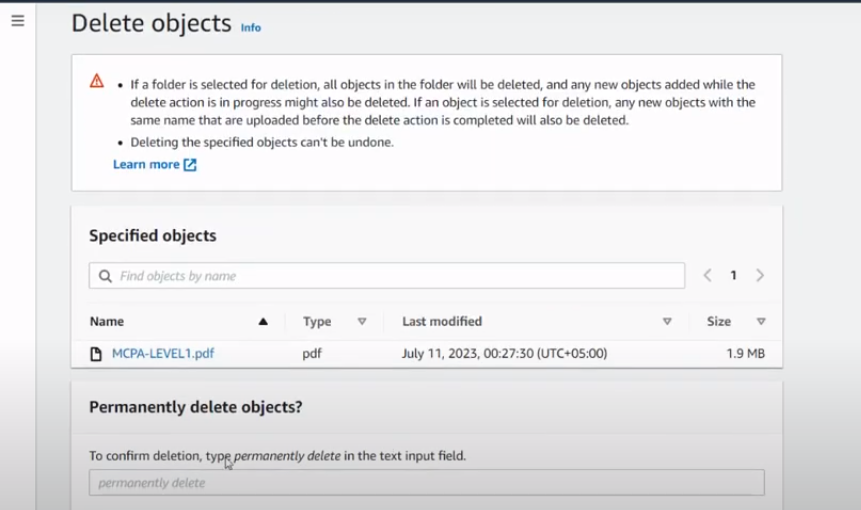Click the Last modified column header label

coord(442,322)
